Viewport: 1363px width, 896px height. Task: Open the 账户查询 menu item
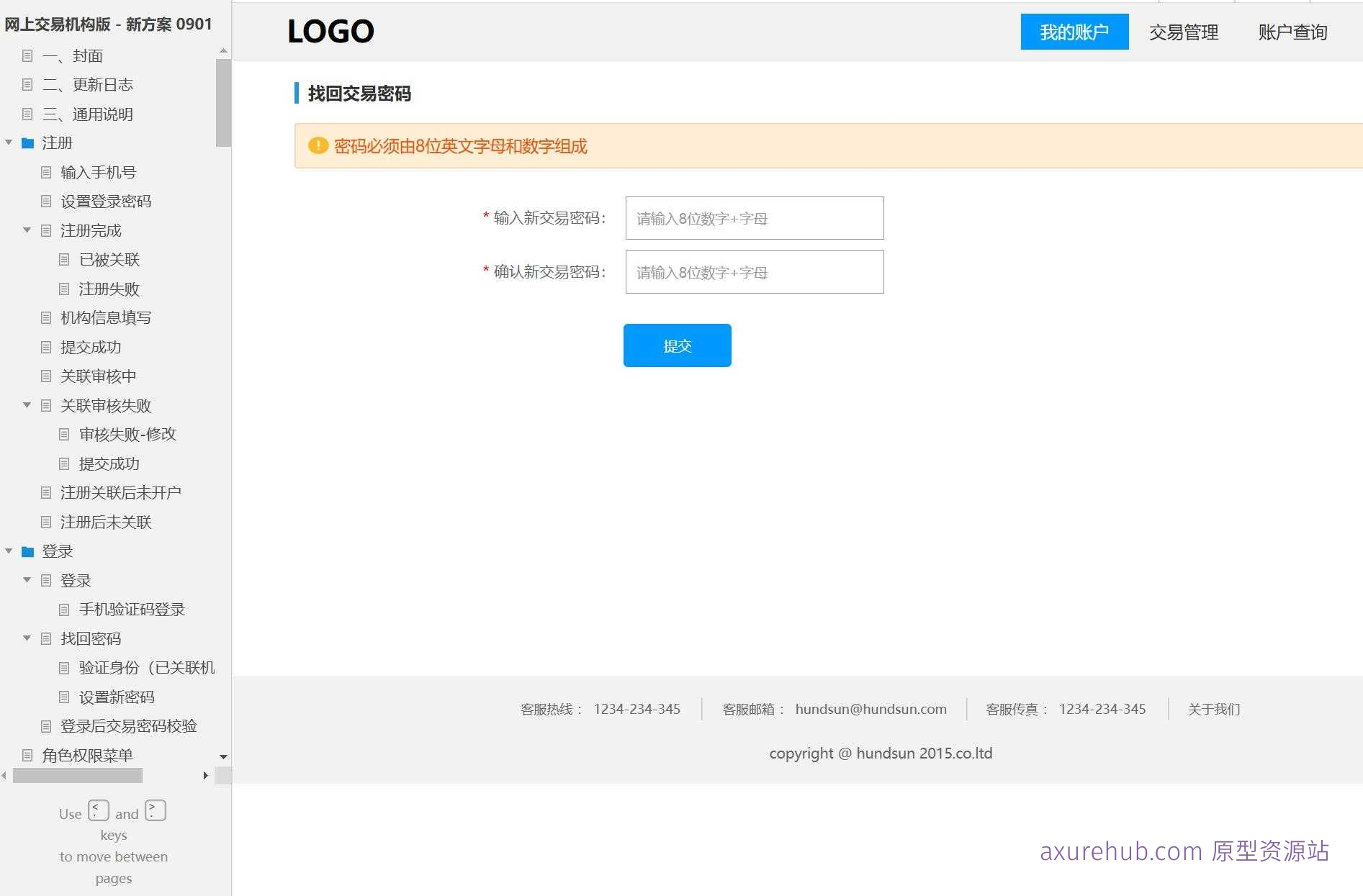(1292, 31)
